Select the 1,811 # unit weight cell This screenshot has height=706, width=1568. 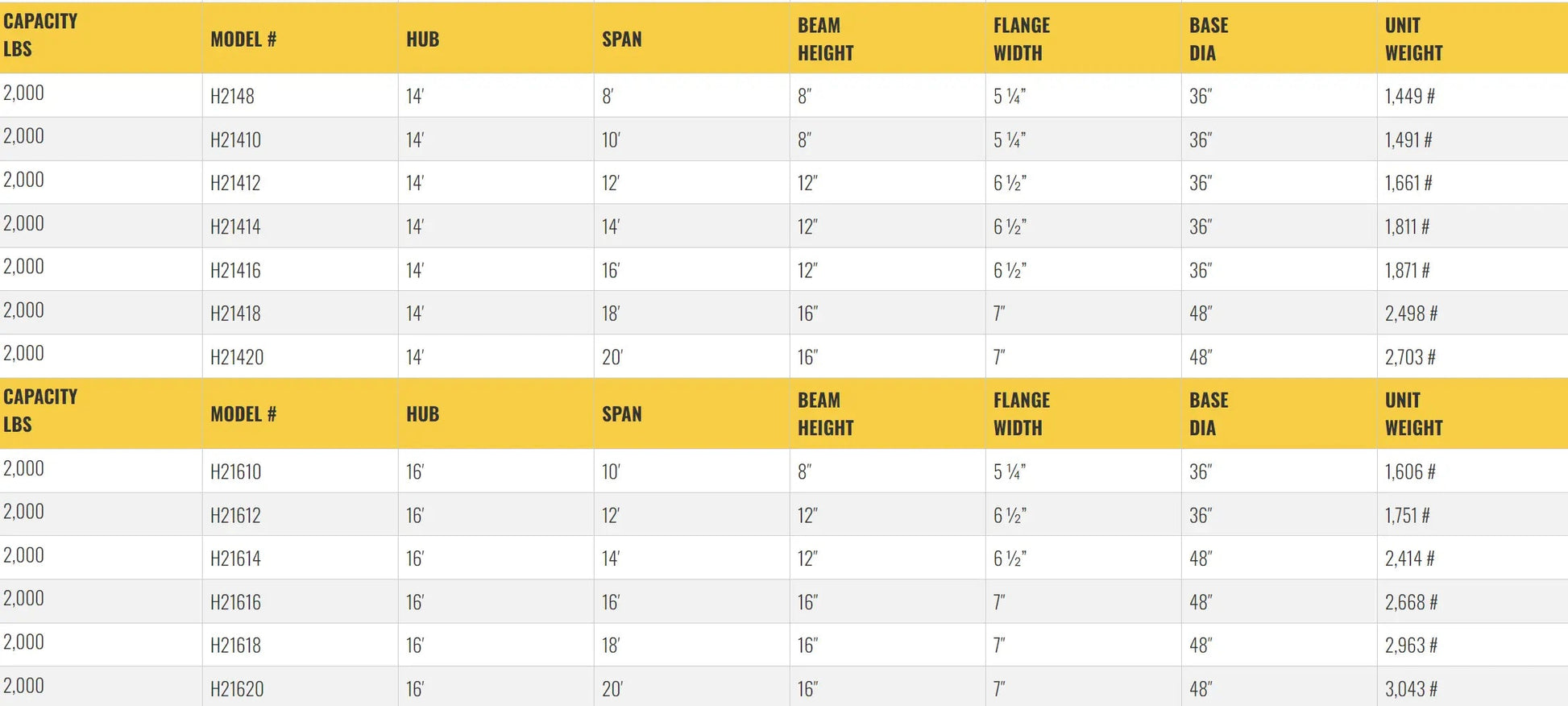pyautogui.click(x=1407, y=227)
